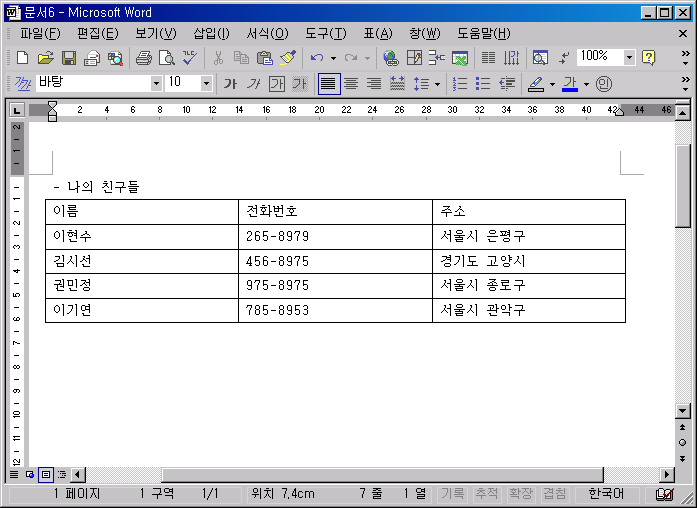Apply blue font color
This screenshot has width=697, height=508.
(570, 84)
